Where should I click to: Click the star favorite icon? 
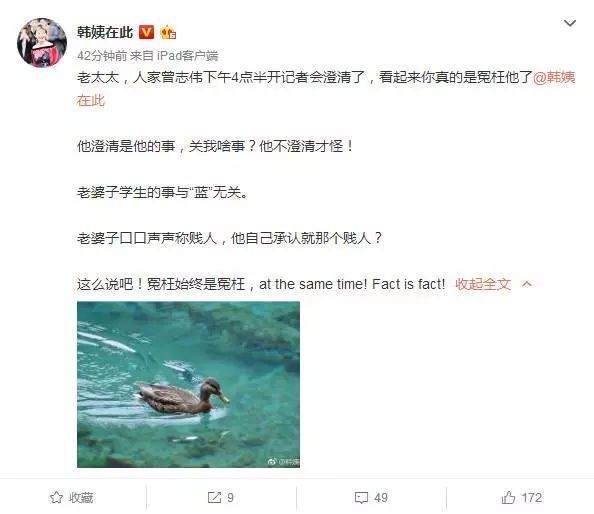(56, 497)
